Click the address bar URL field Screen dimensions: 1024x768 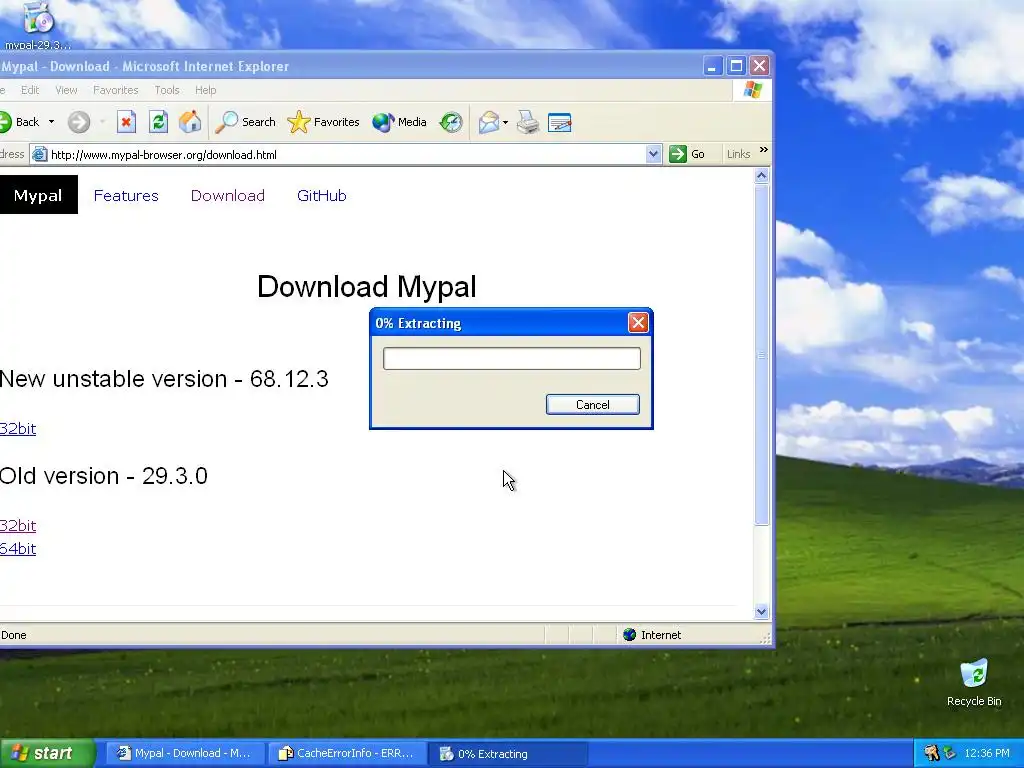point(347,155)
